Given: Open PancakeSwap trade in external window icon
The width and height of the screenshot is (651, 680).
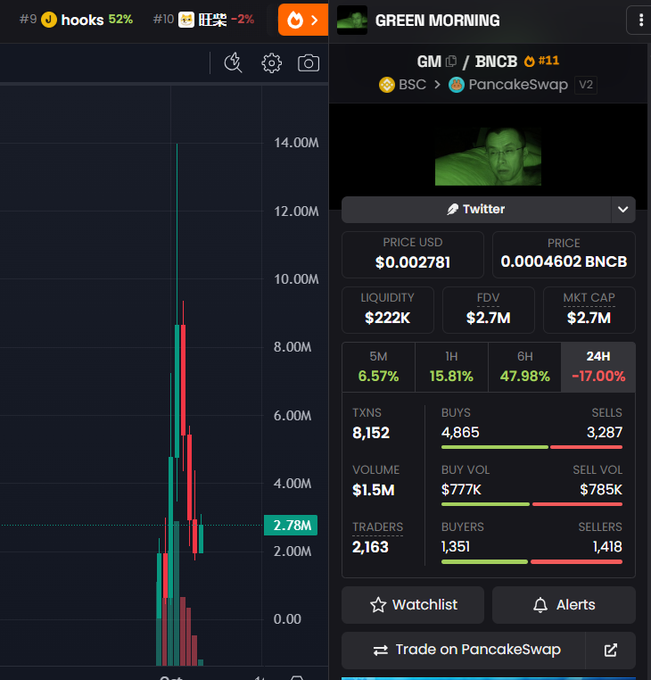Looking at the screenshot, I should [610, 650].
